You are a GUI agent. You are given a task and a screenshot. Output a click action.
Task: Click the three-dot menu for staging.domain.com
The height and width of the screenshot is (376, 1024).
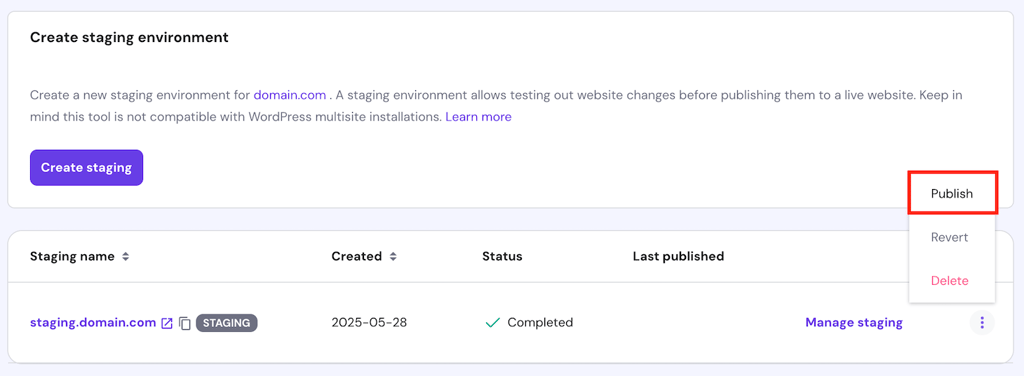982,322
